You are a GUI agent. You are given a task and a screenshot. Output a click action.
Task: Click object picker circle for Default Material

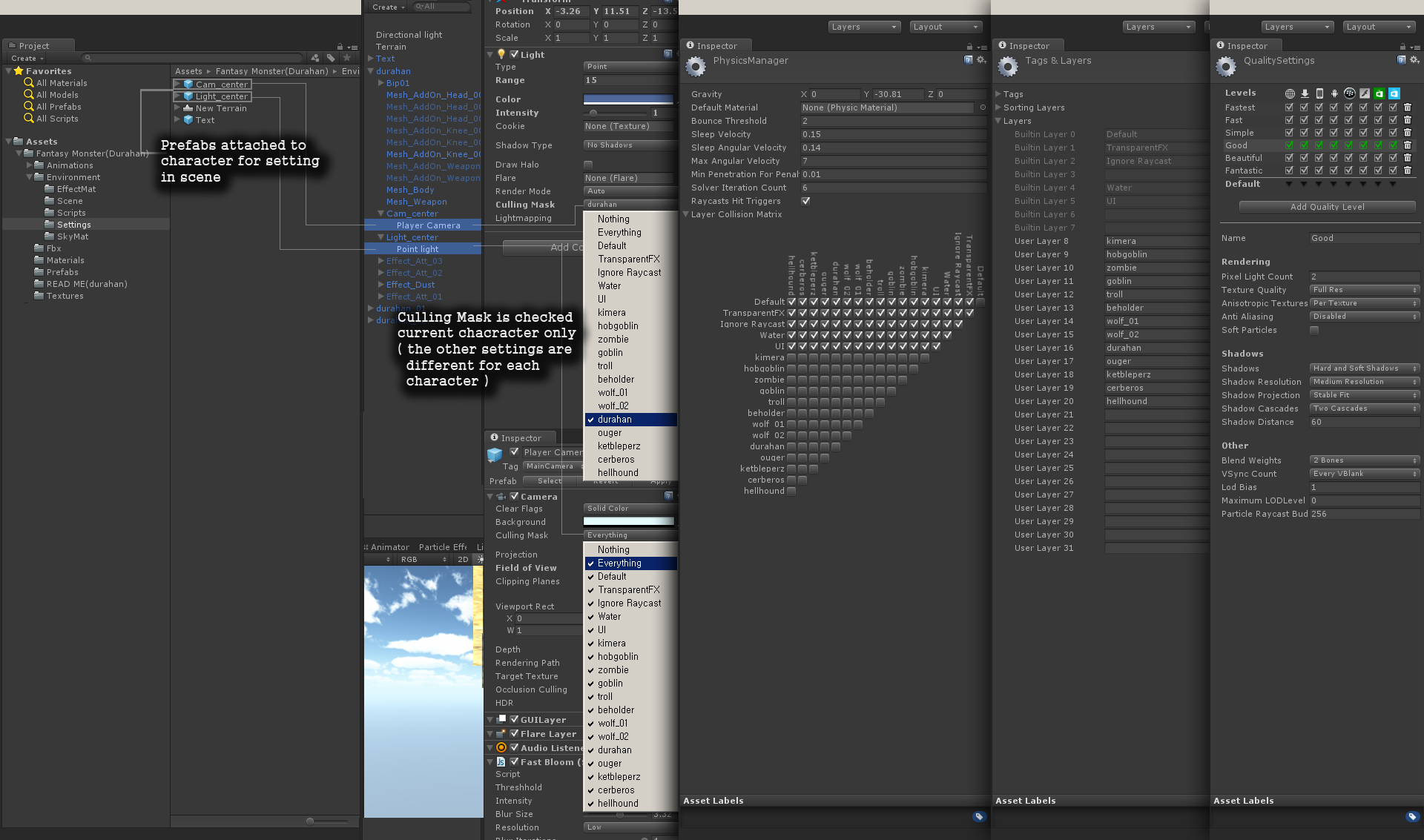pos(983,108)
